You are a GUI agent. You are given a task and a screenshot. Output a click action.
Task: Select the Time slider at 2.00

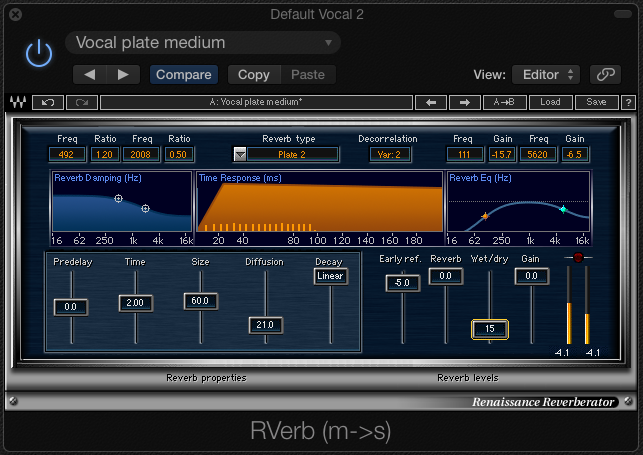[135, 303]
